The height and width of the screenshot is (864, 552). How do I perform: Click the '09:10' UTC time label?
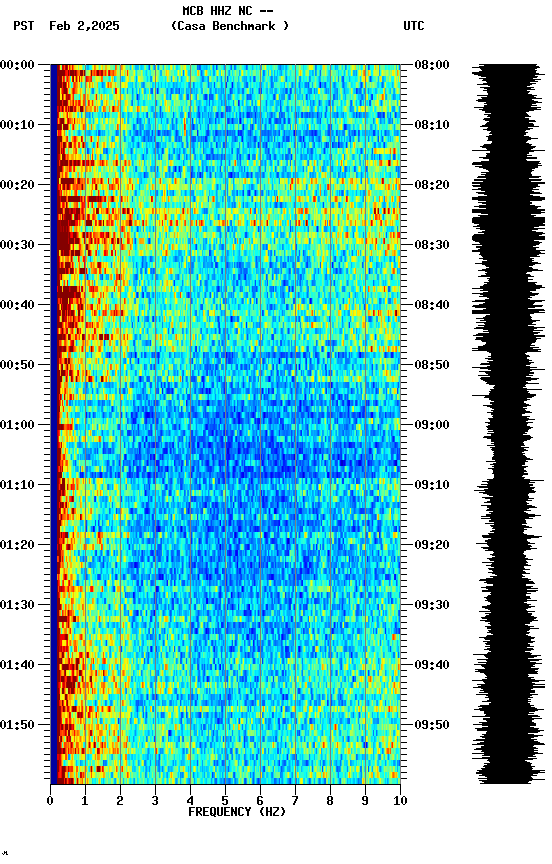coord(432,485)
